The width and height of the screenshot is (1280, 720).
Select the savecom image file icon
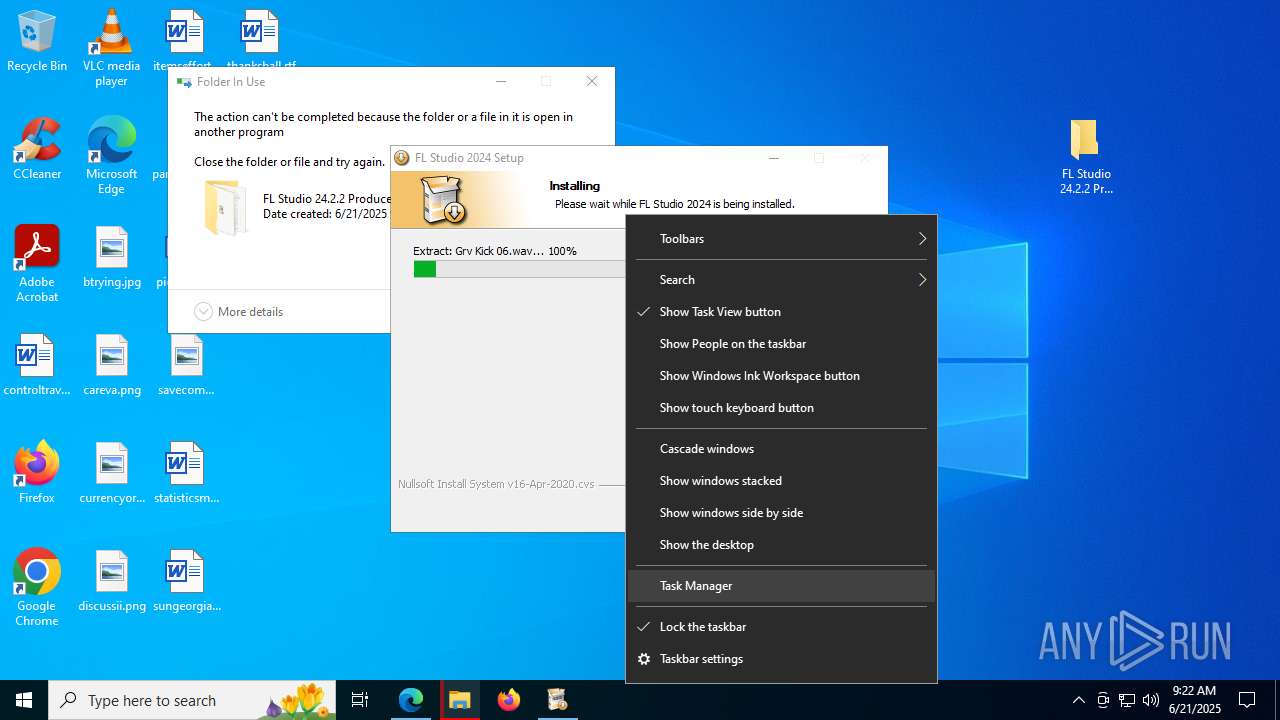click(x=186, y=365)
